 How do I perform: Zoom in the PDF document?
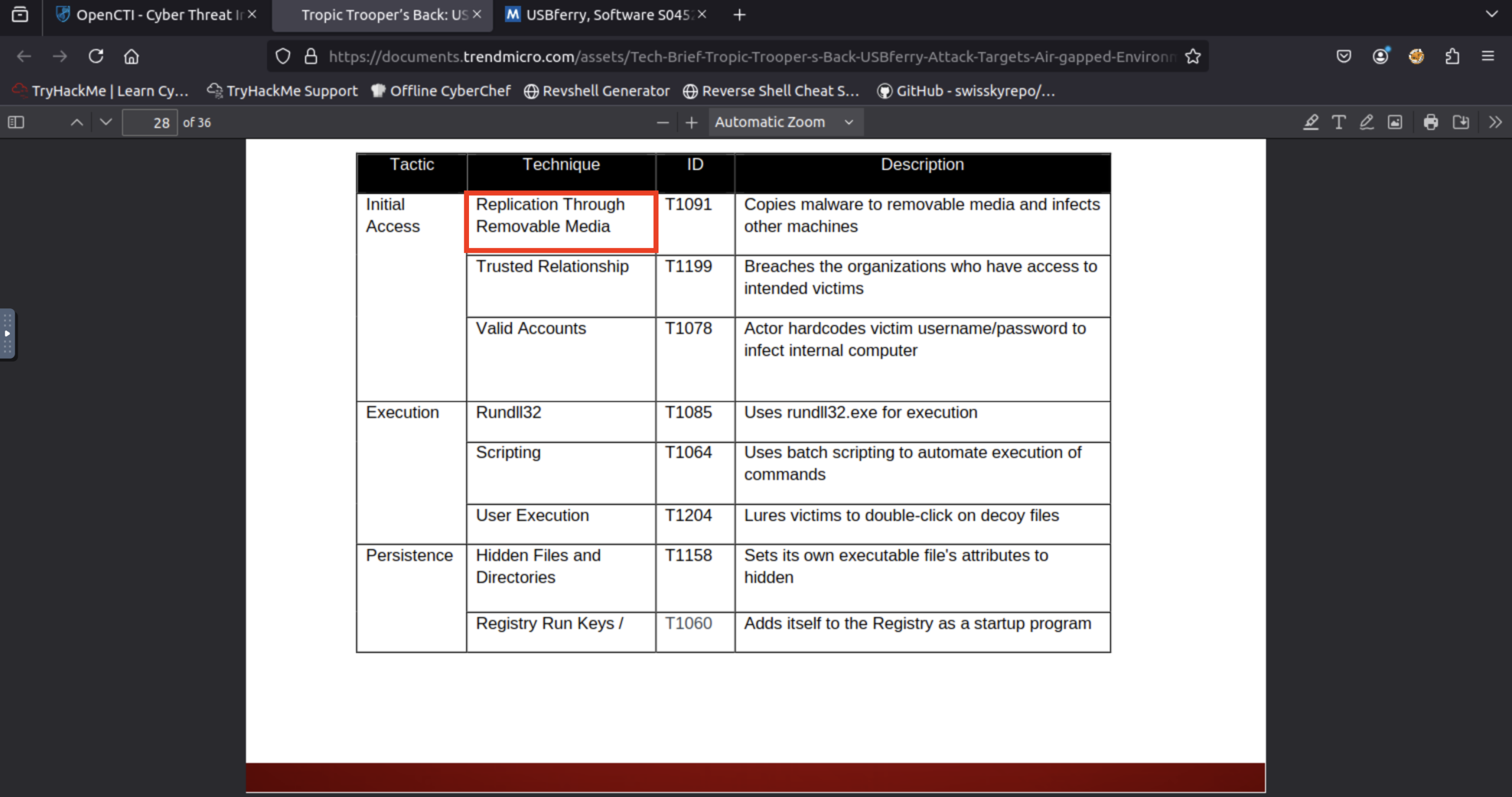click(692, 122)
